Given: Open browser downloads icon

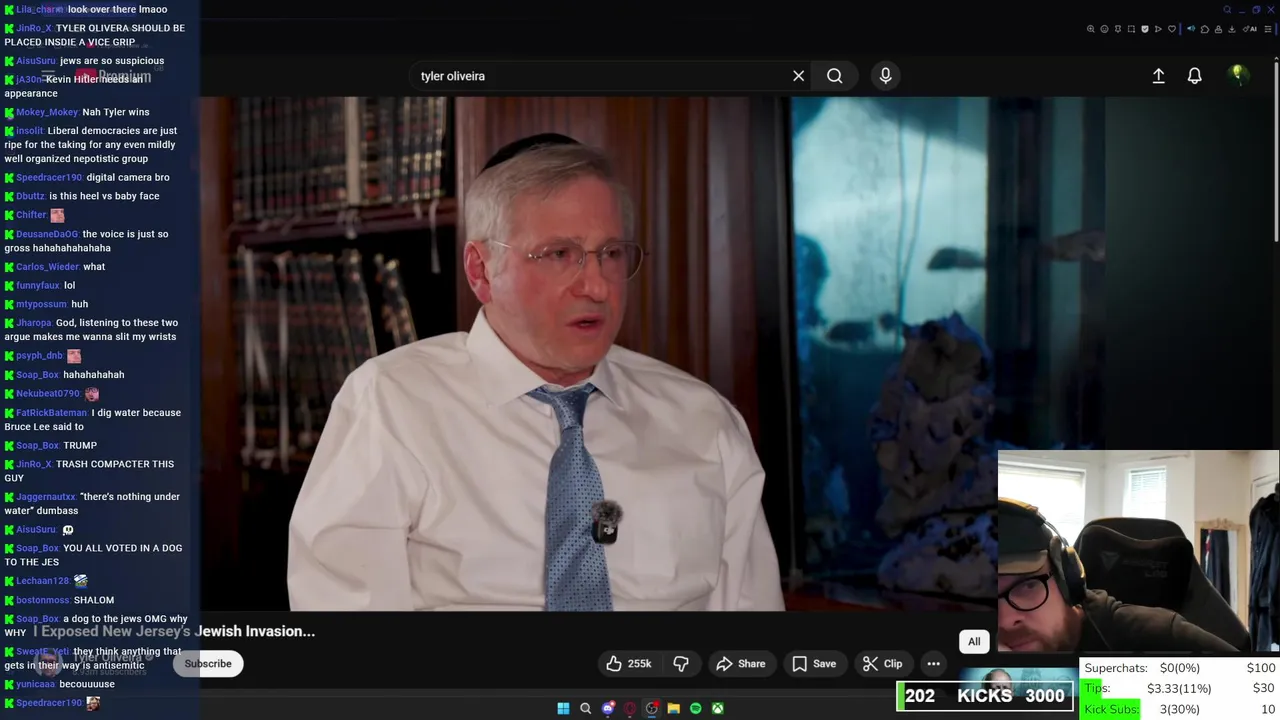Looking at the screenshot, I should pos(1231,29).
